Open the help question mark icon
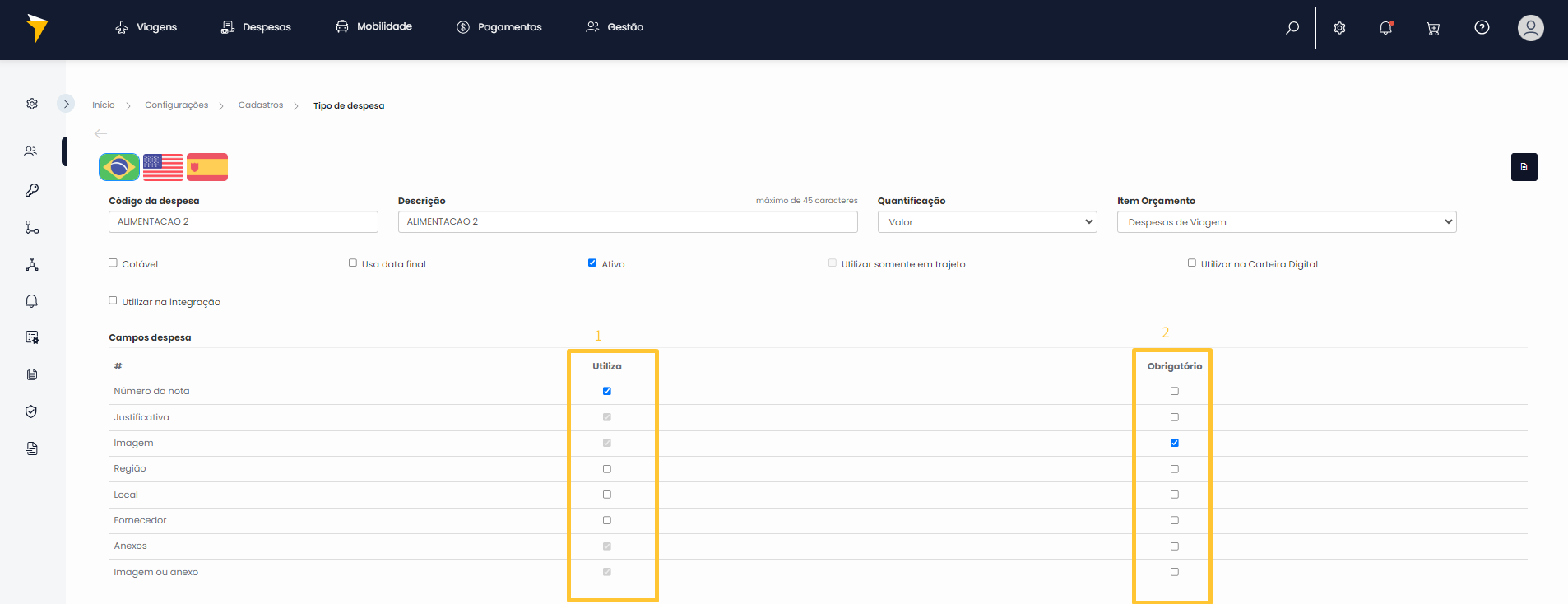 [1482, 27]
